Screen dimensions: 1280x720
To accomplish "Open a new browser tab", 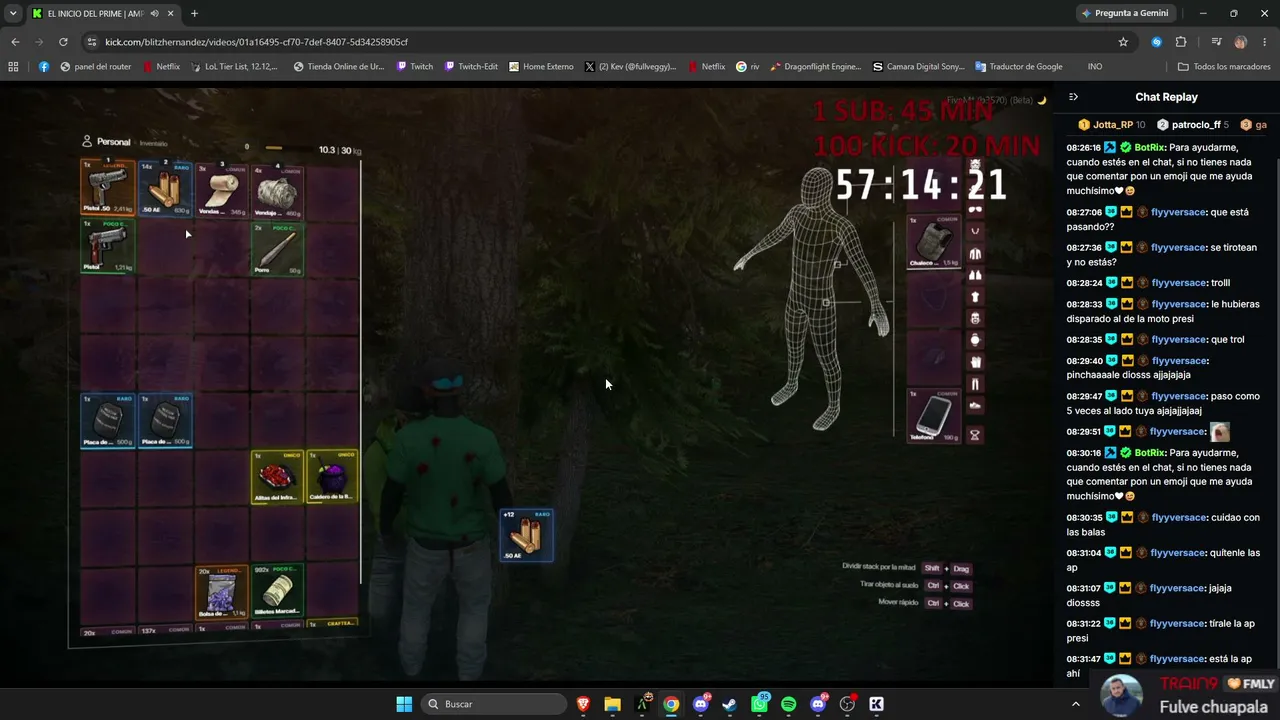I will (x=194, y=13).
